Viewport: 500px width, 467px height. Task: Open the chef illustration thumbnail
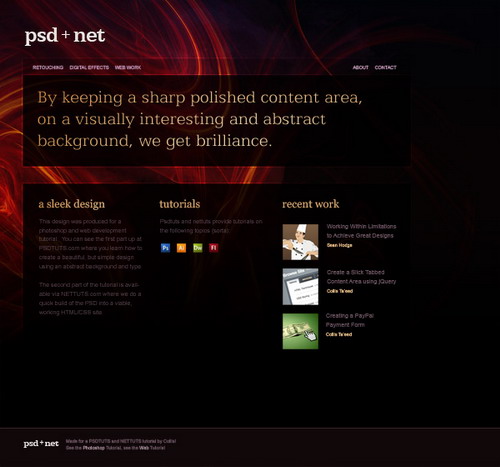pos(300,242)
